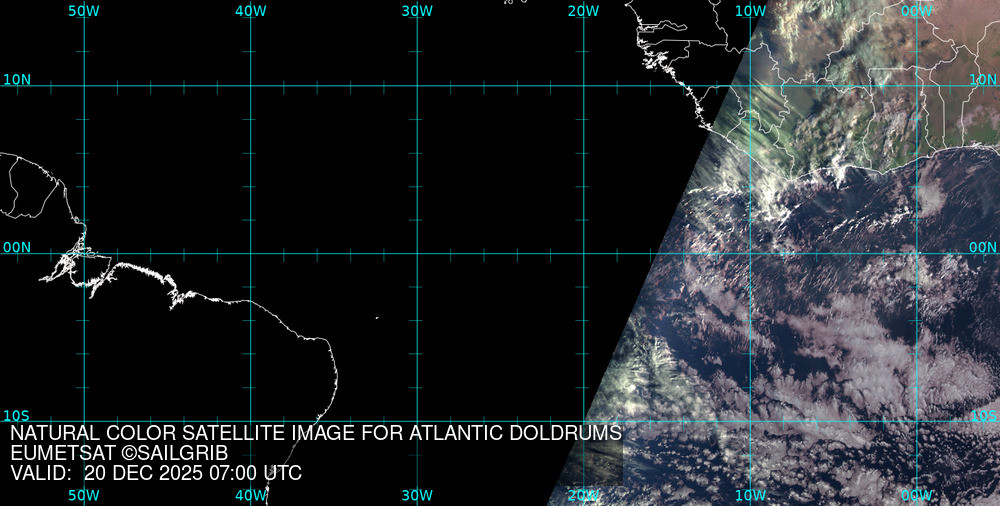
Task: Select the bottom 10W longitude label
Action: click(750, 495)
